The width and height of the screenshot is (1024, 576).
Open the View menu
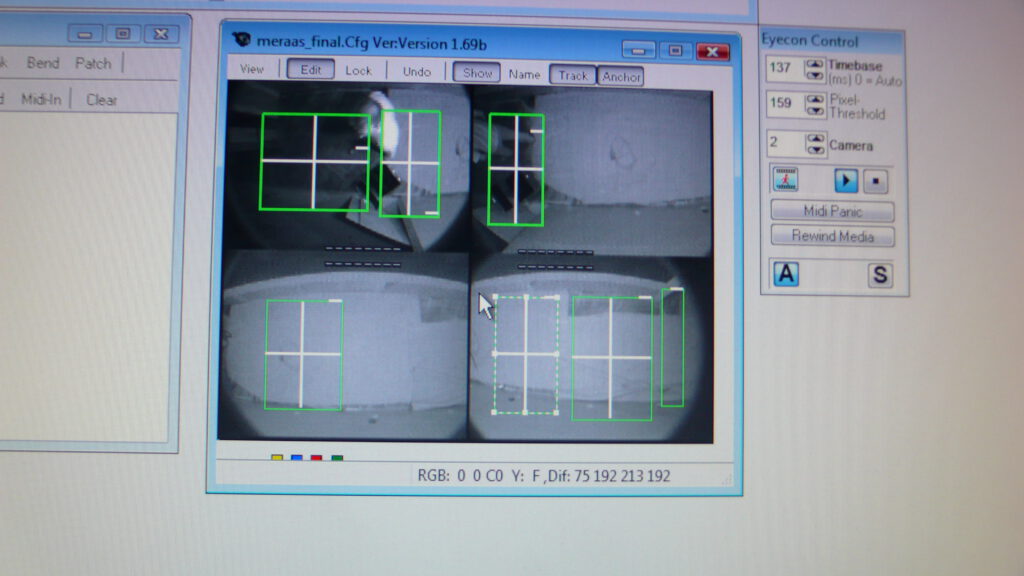click(251, 69)
